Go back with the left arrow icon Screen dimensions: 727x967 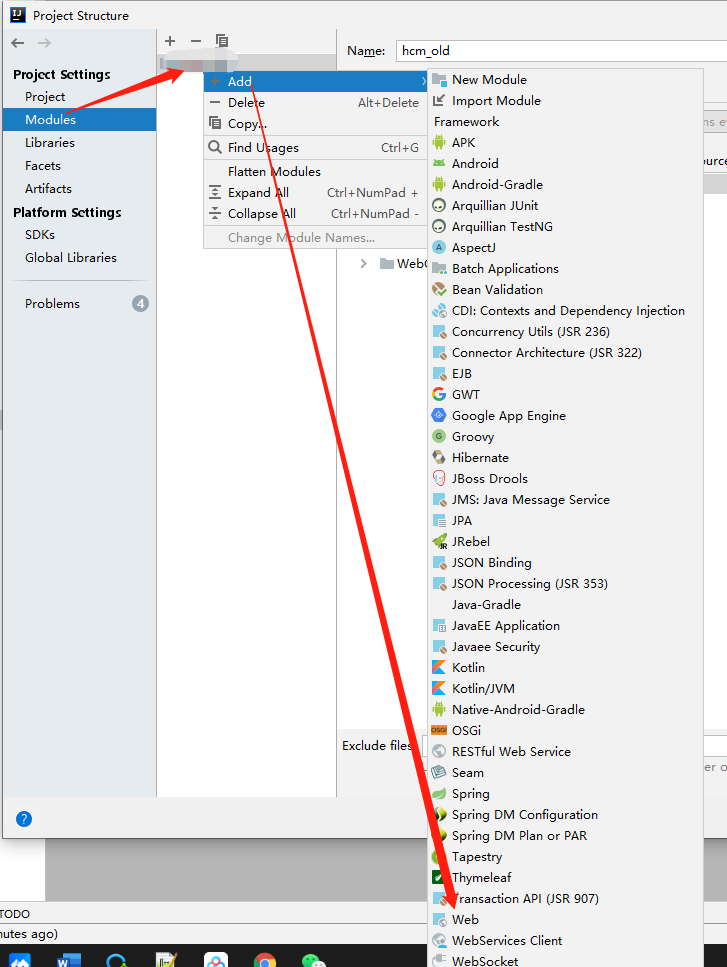pos(18,43)
